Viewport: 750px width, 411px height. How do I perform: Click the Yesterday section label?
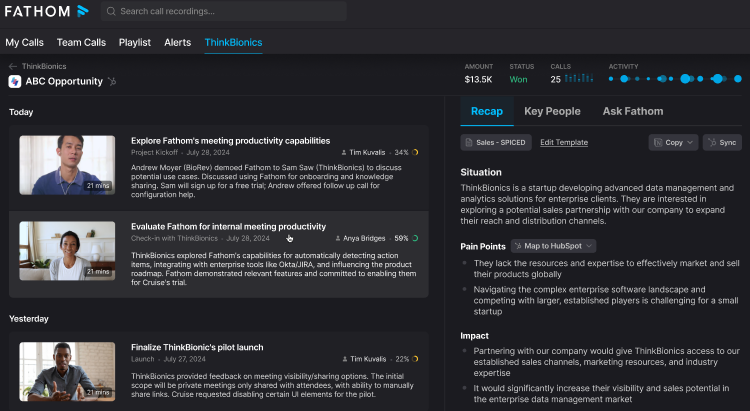(29, 319)
